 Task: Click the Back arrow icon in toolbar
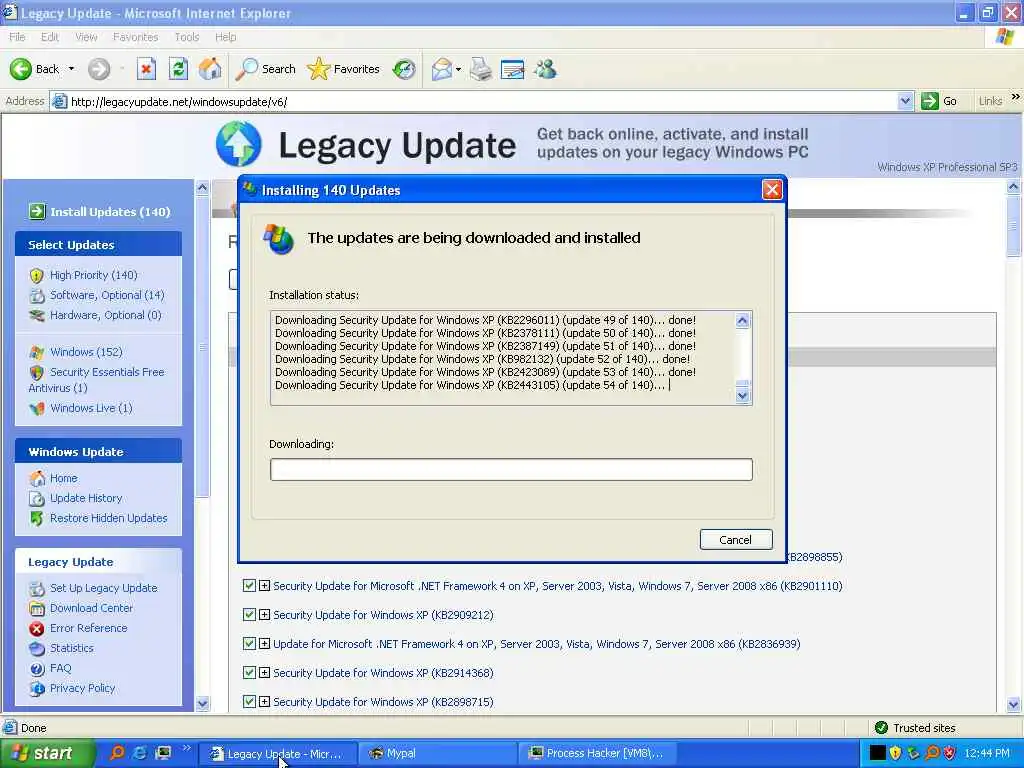coord(20,69)
